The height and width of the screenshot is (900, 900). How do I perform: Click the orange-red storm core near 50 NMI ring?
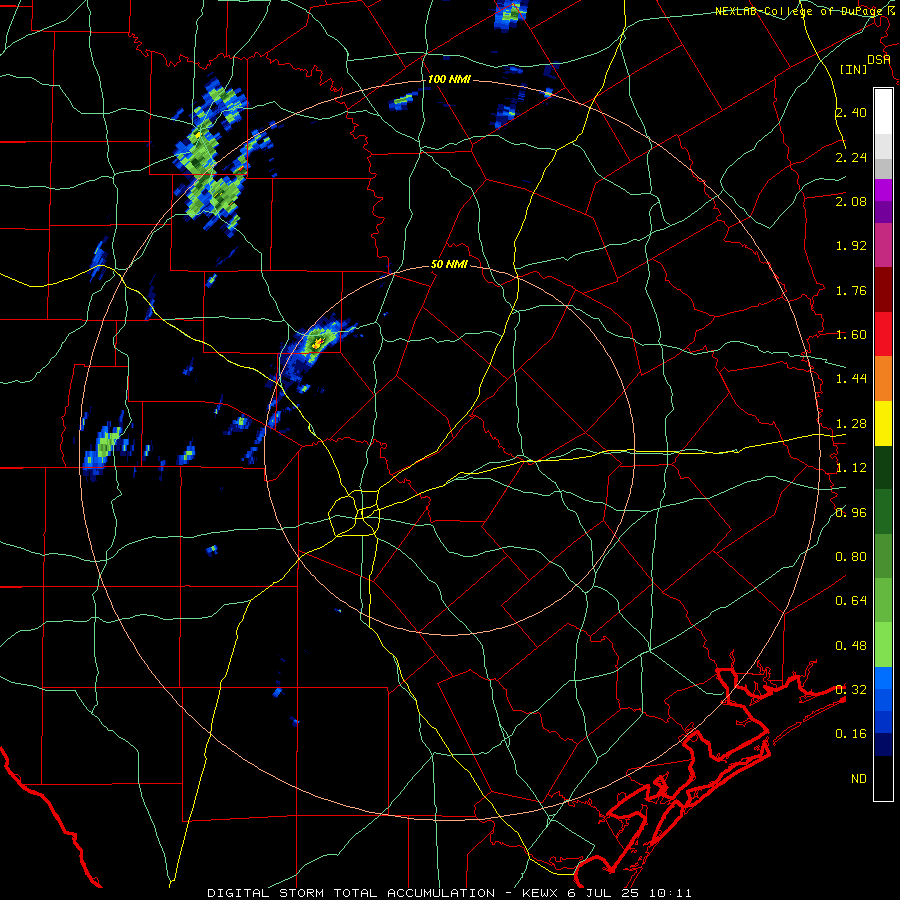tap(317, 343)
